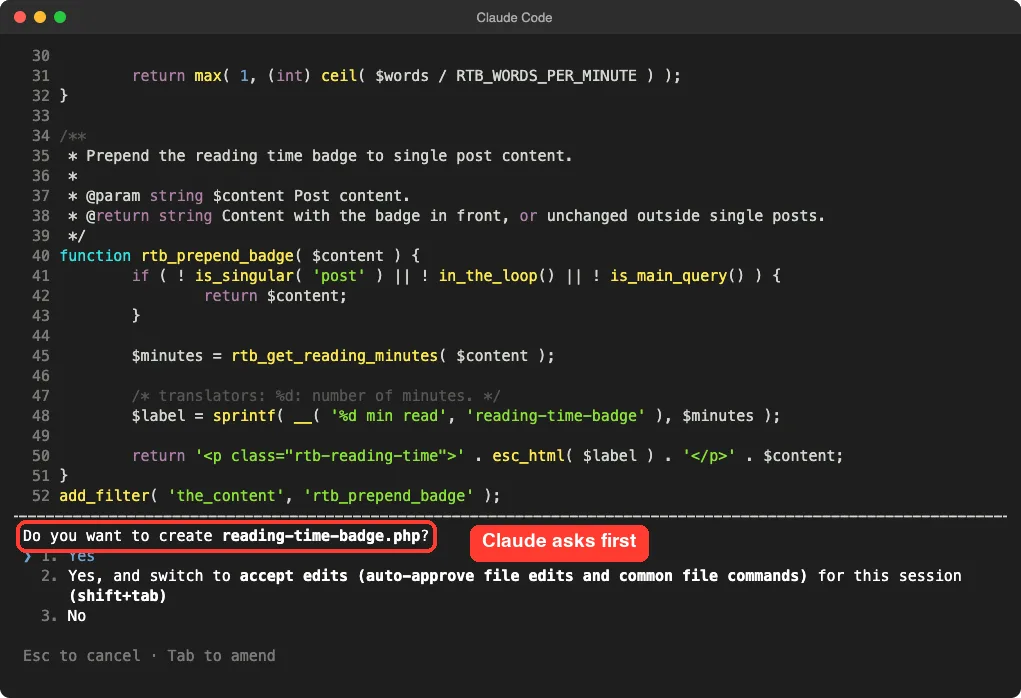Click the filename reading-time-badge.php in the prompt

321,536
